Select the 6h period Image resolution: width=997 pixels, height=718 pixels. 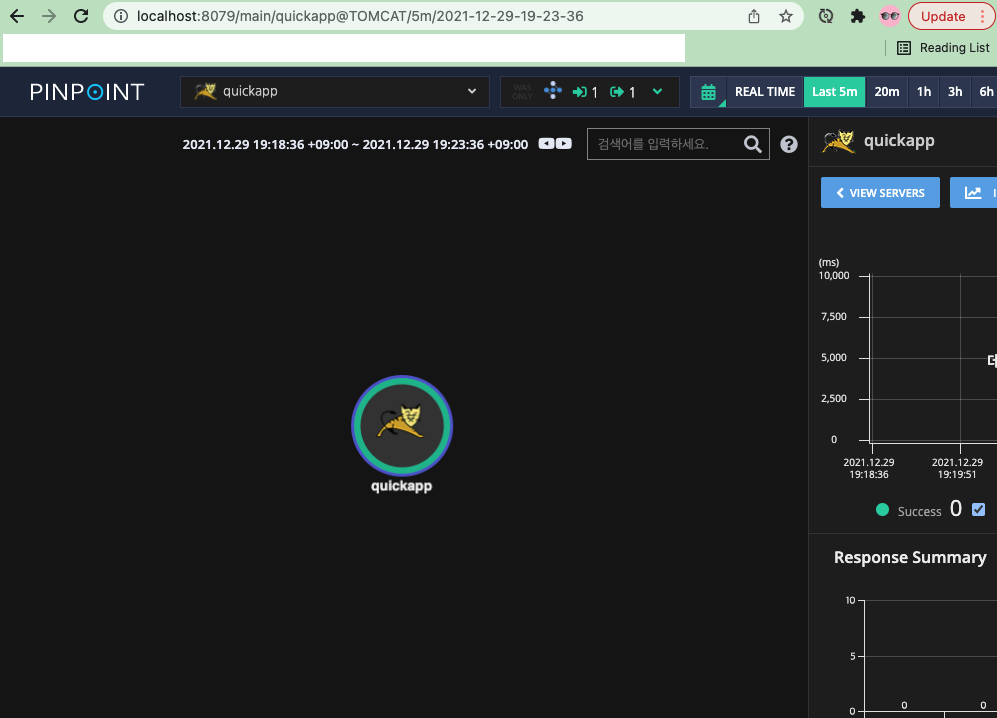tap(985, 92)
